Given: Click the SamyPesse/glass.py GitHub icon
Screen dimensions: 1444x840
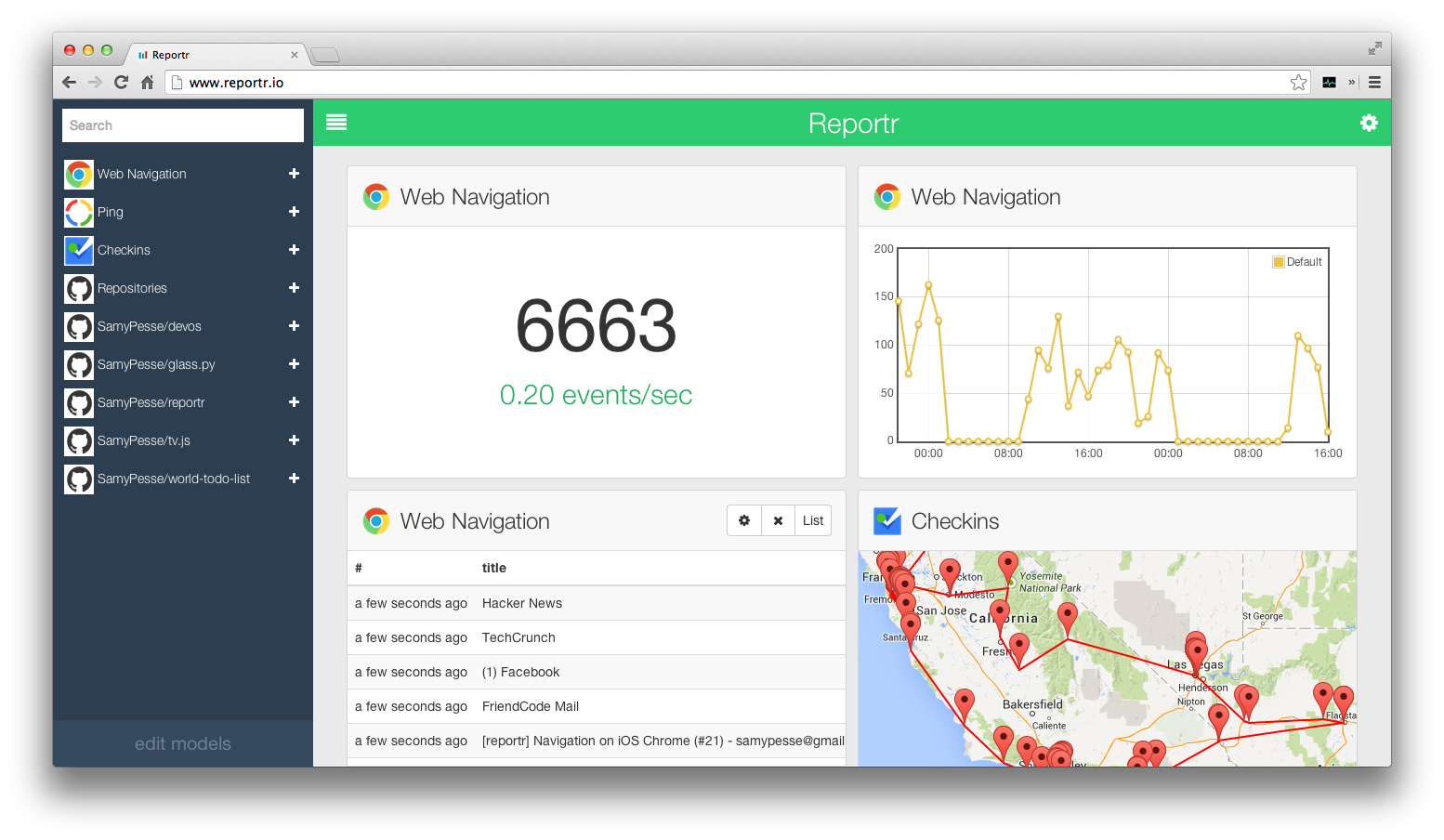Looking at the screenshot, I should [x=79, y=364].
